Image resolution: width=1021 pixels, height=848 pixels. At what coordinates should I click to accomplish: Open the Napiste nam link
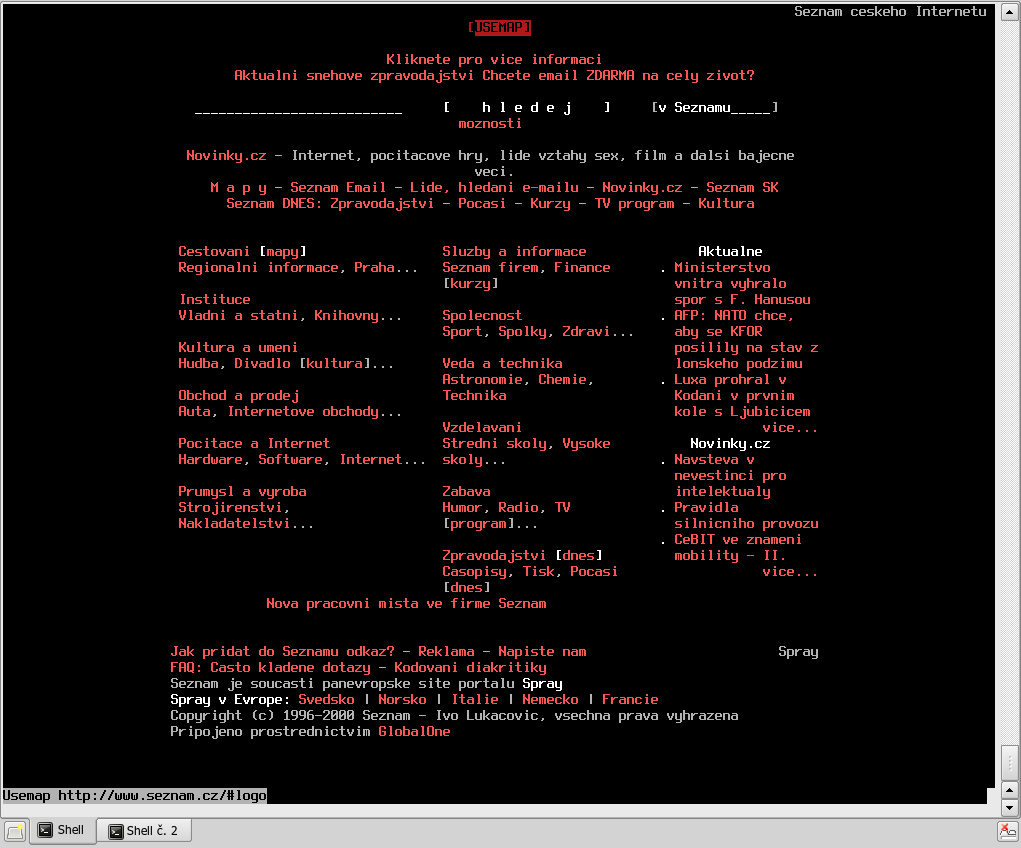pos(542,652)
